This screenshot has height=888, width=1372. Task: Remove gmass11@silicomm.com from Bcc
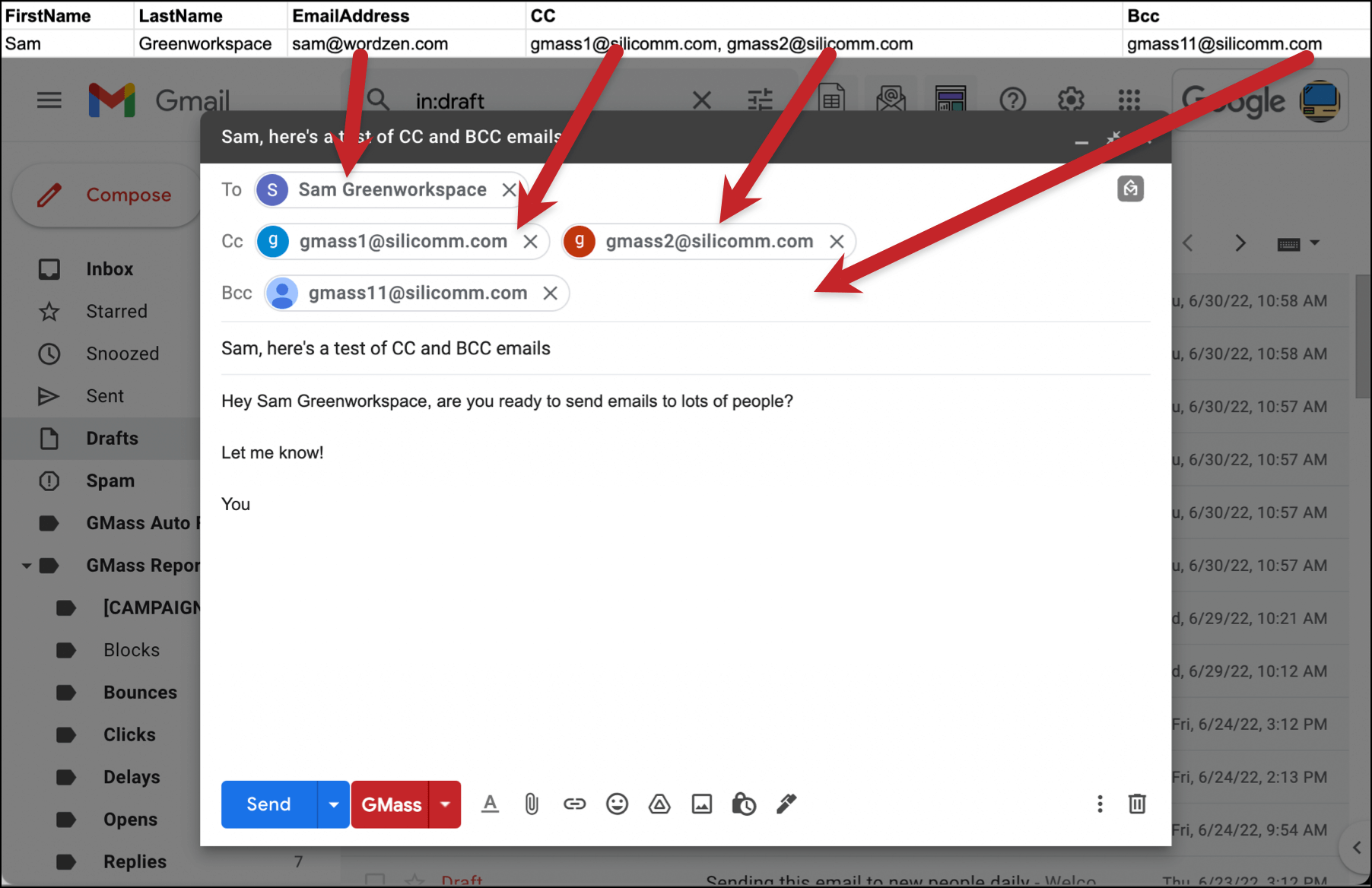point(550,293)
